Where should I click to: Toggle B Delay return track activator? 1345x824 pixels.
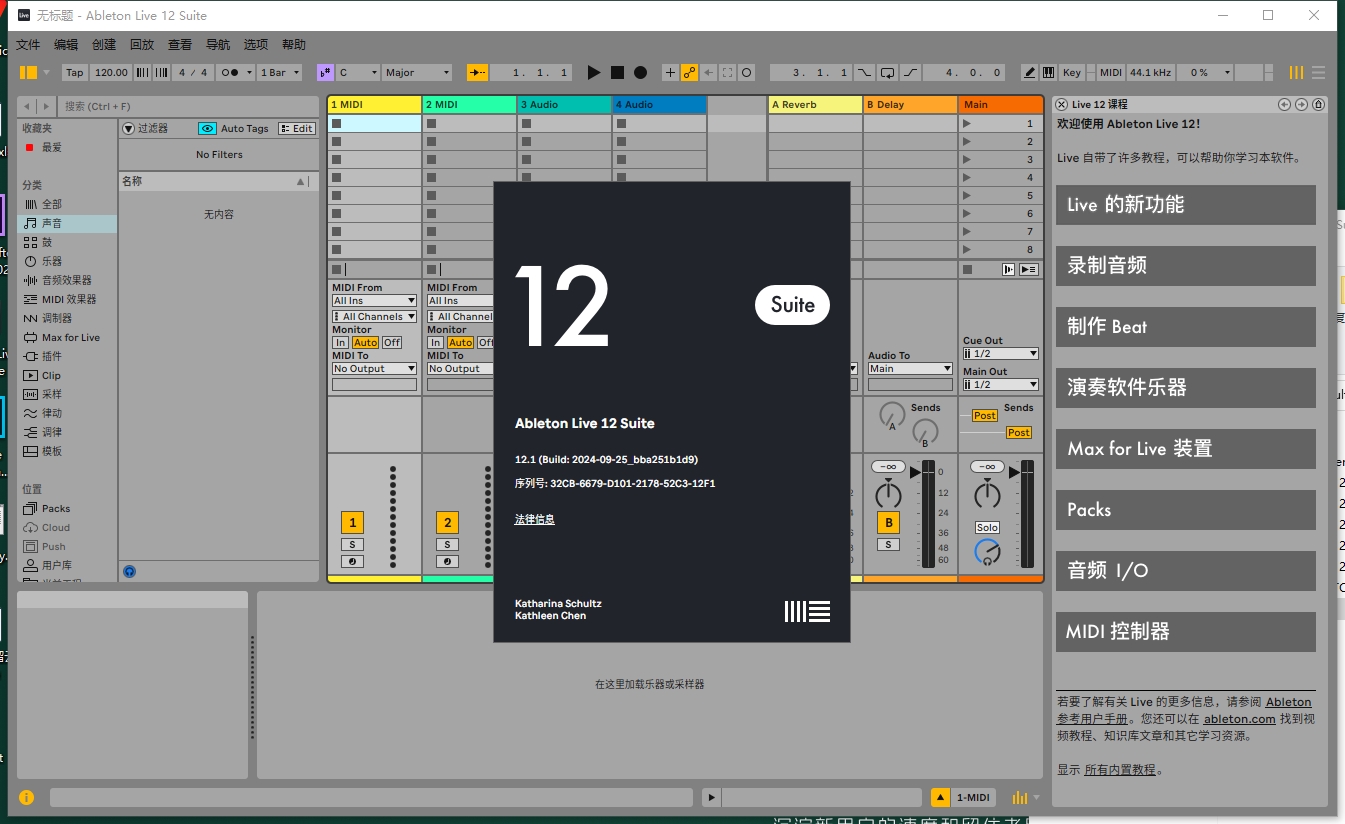click(x=888, y=522)
